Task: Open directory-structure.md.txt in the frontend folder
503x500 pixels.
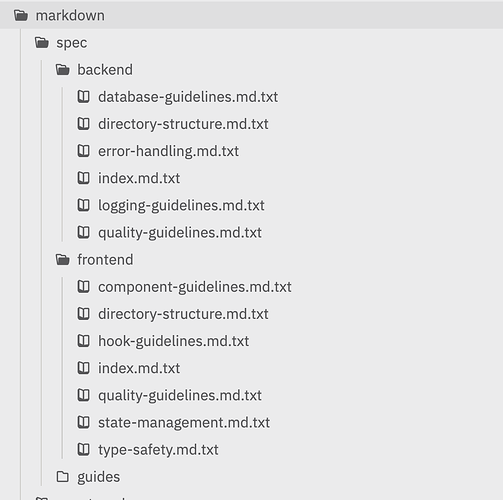Action: tap(183, 314)
